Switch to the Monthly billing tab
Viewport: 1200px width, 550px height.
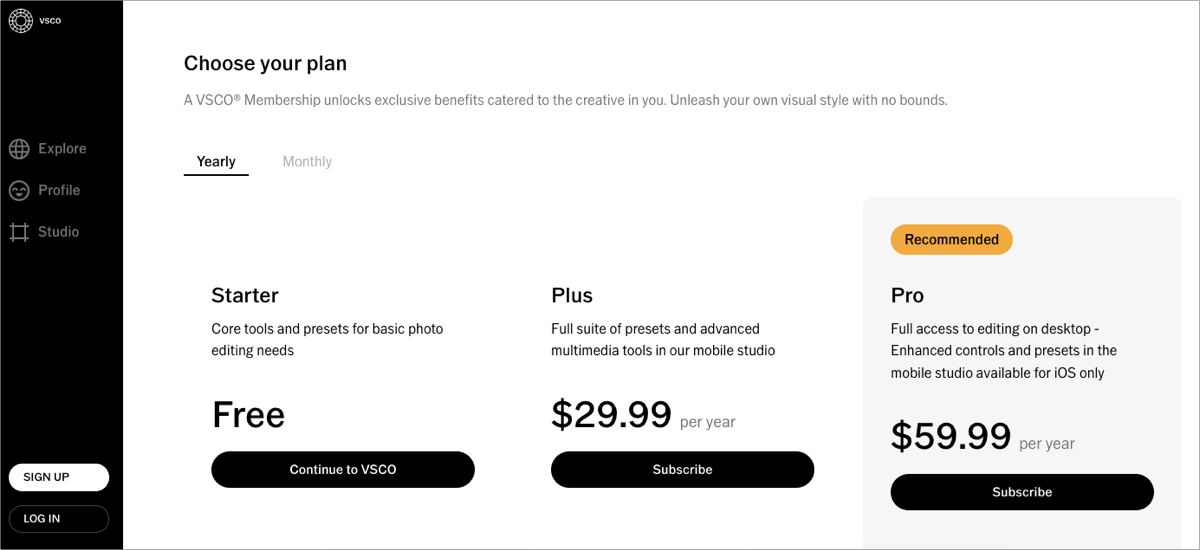coord(307,162)
